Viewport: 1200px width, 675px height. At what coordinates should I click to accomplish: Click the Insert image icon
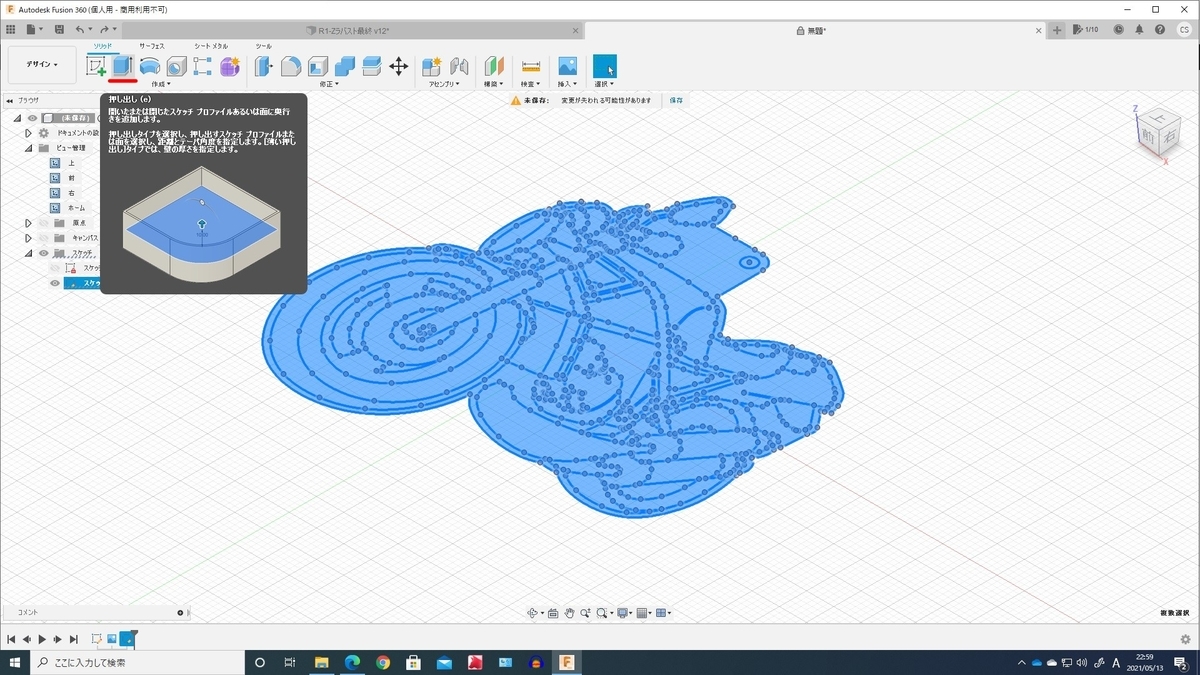(567, 66)
